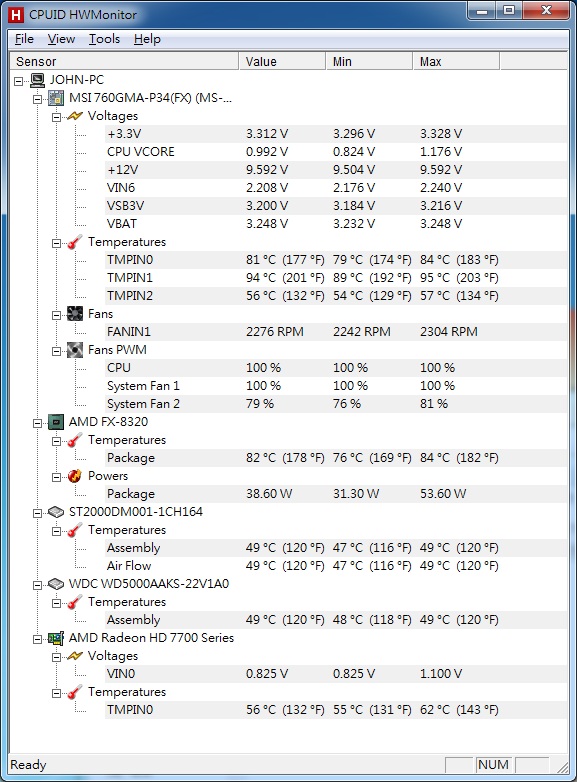This screenshot has width=577, height=782.
Task: Click the MSI motherboard chip icon
Action: pyautogui.click(x=56, y=98)
